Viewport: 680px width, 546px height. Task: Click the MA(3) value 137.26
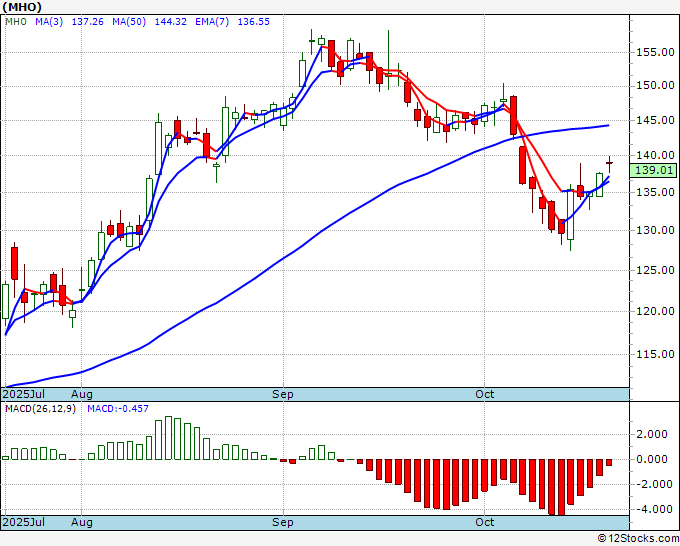coord(88,22)
